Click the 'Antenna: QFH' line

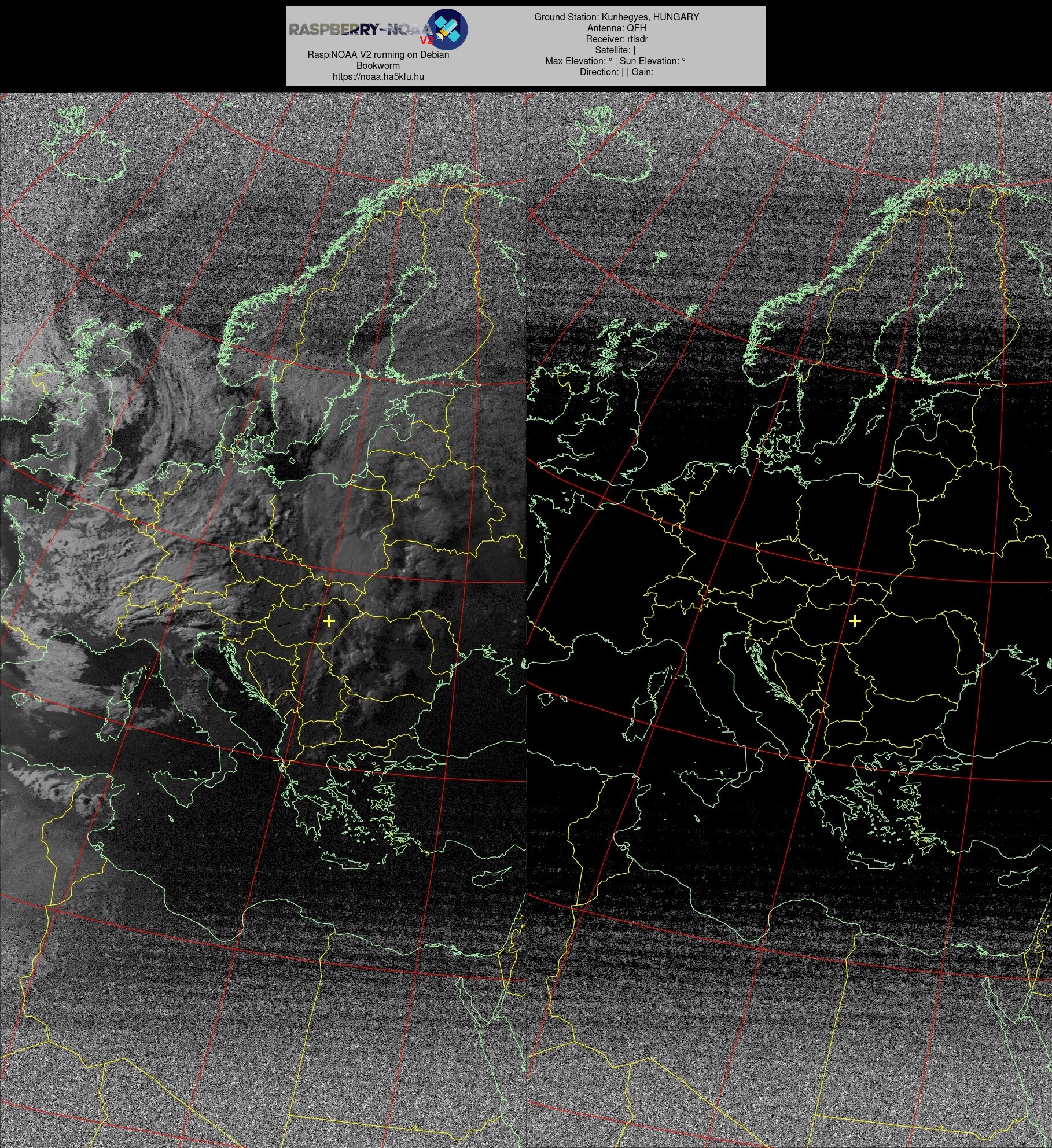pos(616,28)
